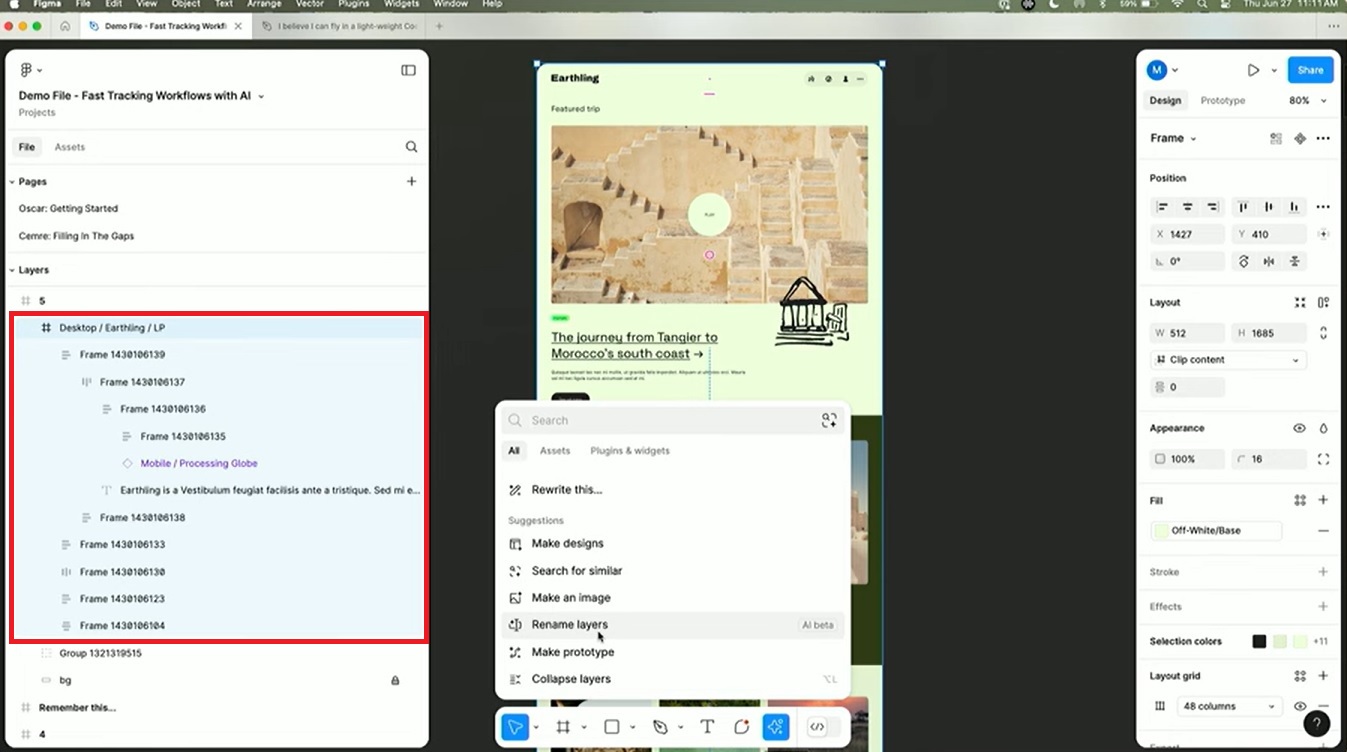Click the X position field 1427
Image resolution: width=1347 pixels, height=752 pixels.
point(1188,234)
